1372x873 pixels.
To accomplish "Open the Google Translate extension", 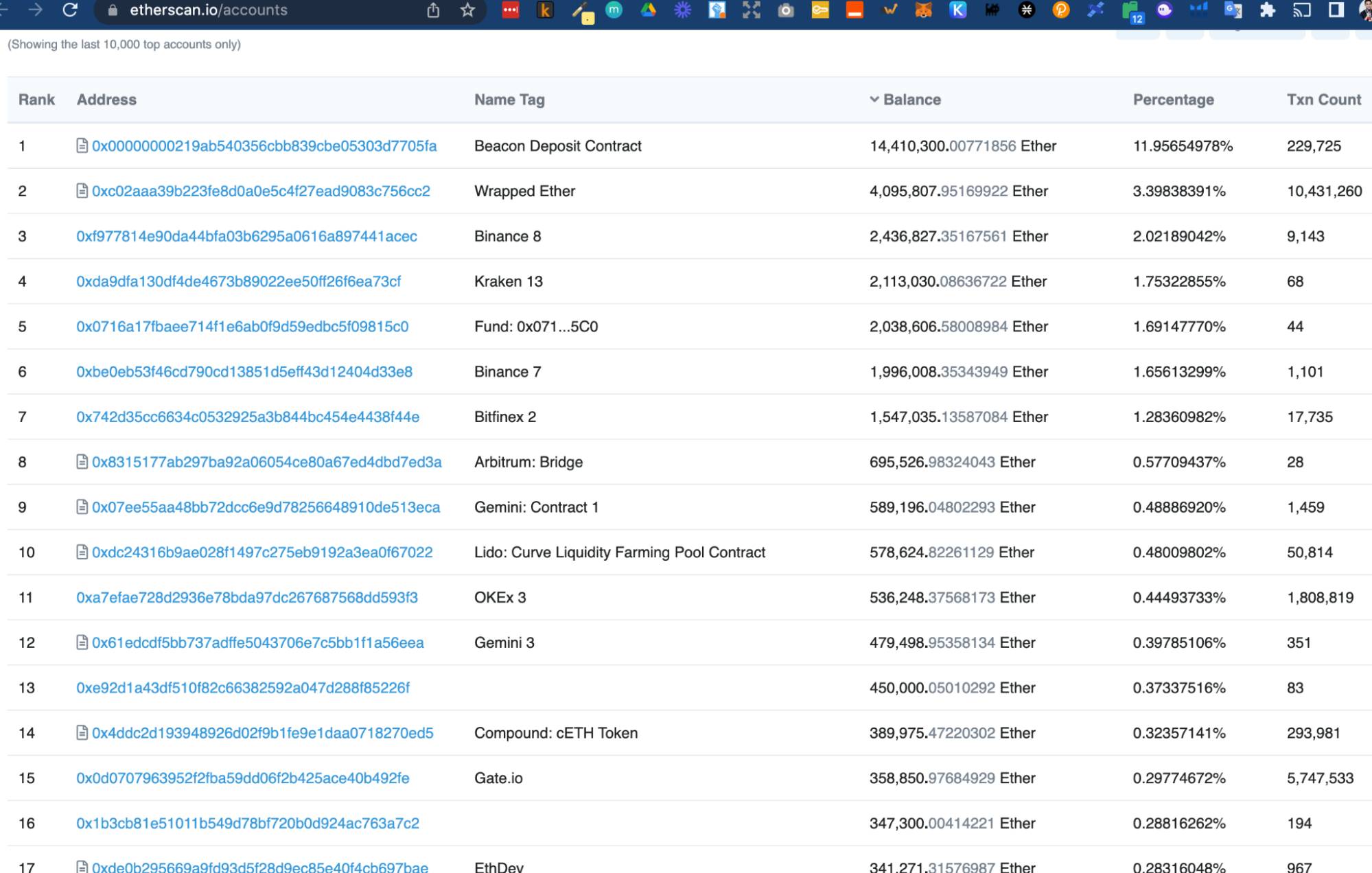I will click(1233, 10).
